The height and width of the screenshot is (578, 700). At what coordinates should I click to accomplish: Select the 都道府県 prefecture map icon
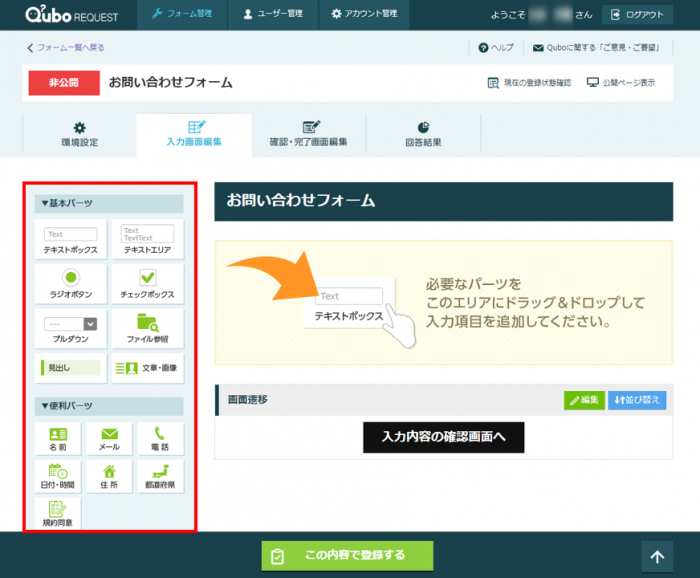pos(160,476)
